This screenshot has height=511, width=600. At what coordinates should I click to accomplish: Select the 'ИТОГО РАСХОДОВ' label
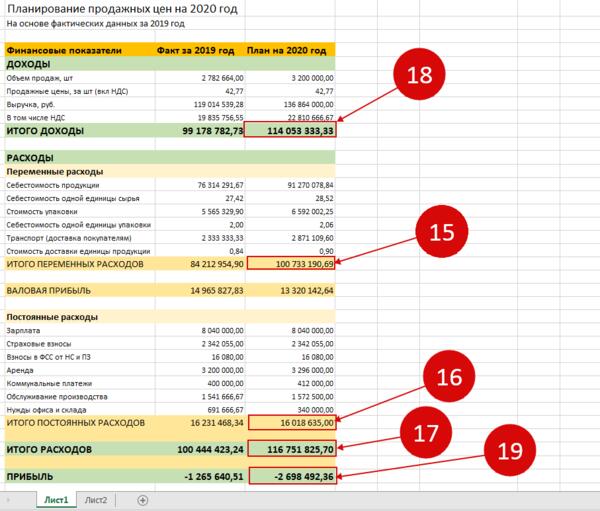pyautogui.click(x=49, y=449)
